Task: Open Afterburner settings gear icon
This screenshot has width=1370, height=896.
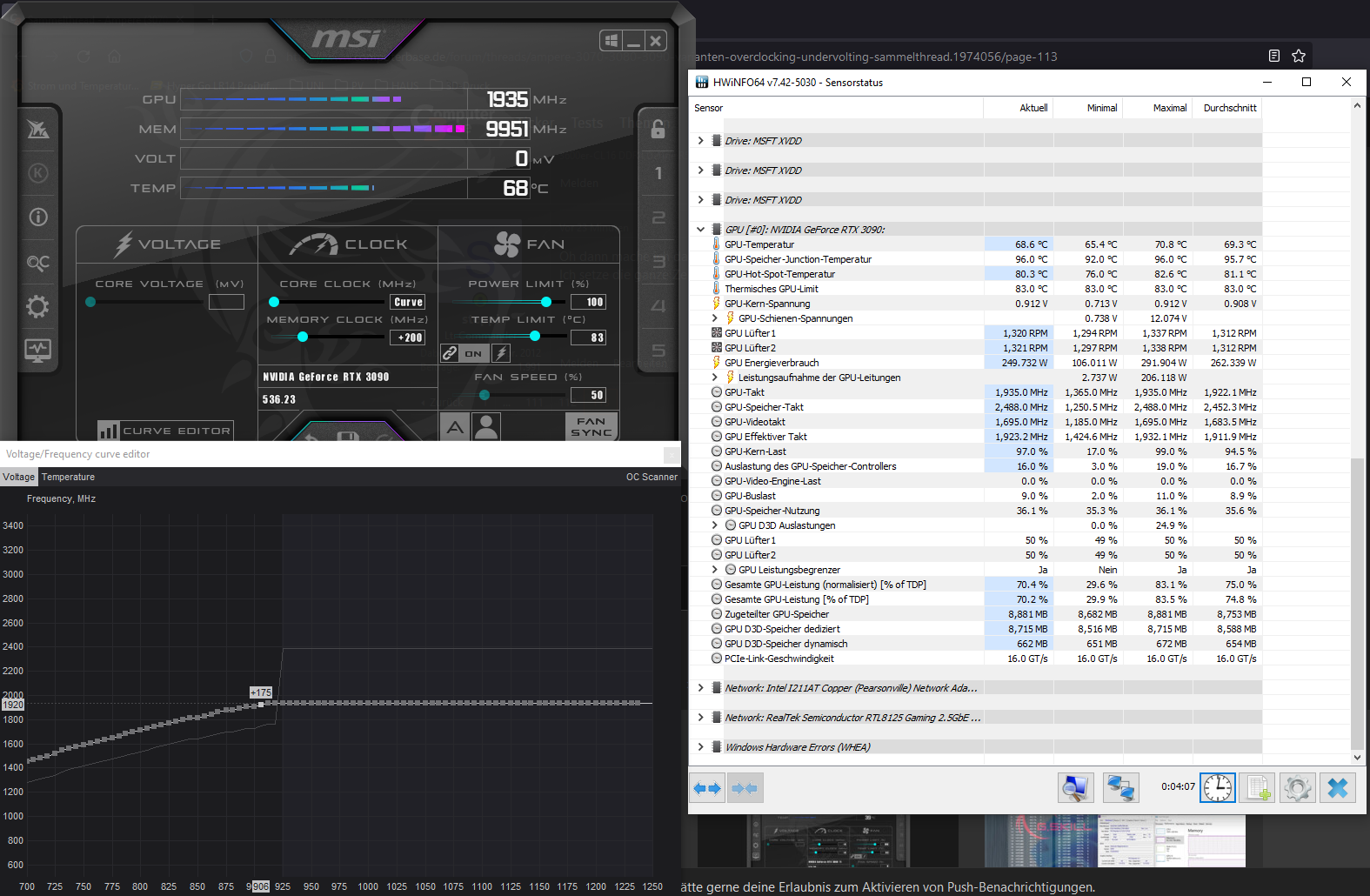Action: pos(37,306)
